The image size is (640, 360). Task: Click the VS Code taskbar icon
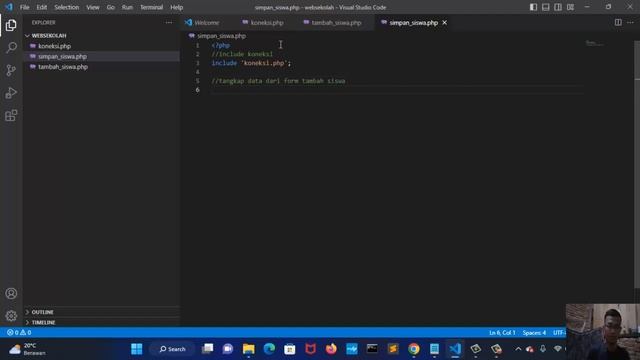point(455,349)
